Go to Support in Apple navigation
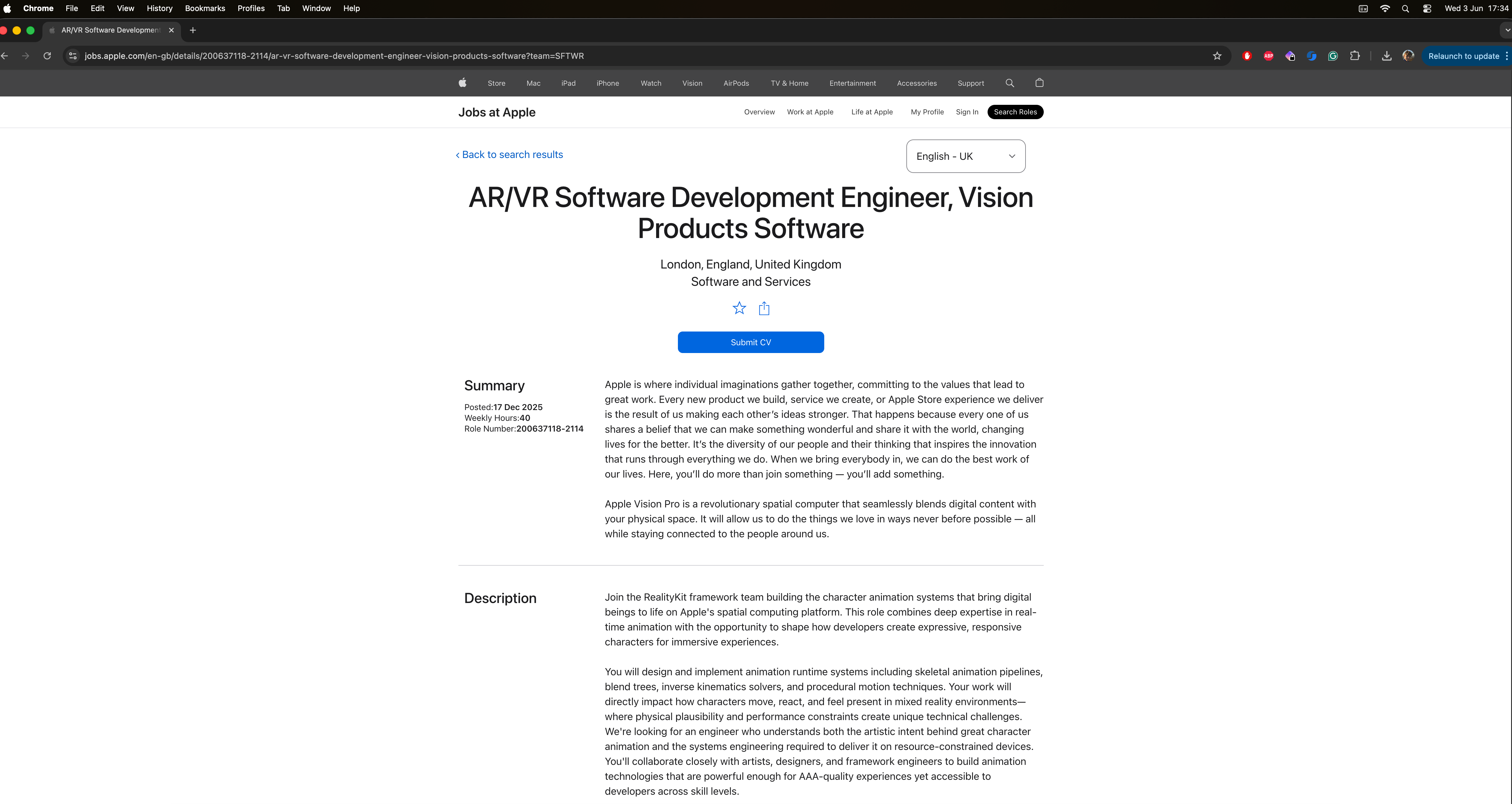This screenshot has height=804, width=1512. (970, 83)
